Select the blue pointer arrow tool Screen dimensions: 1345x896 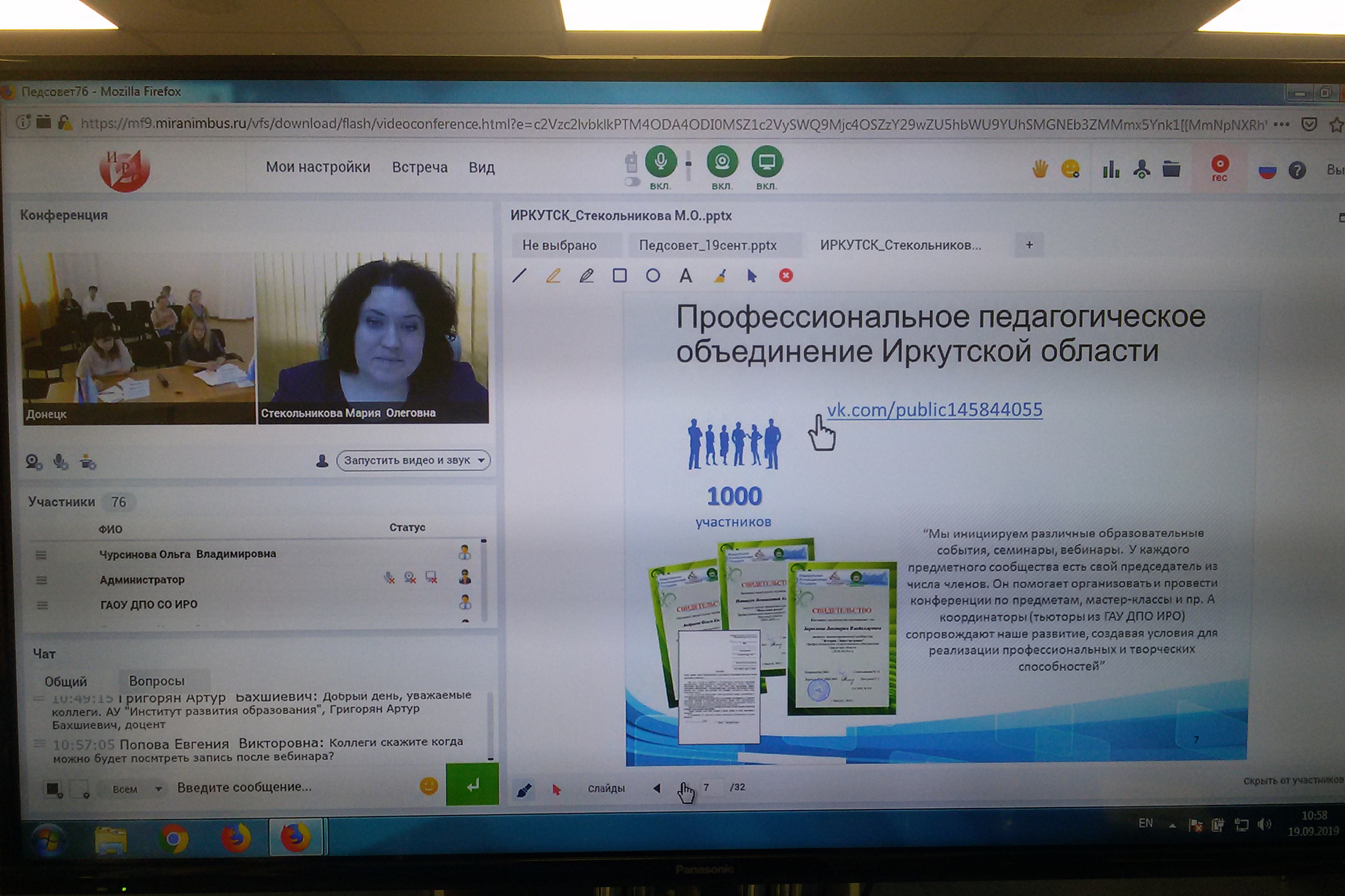[x=752, y=276]
